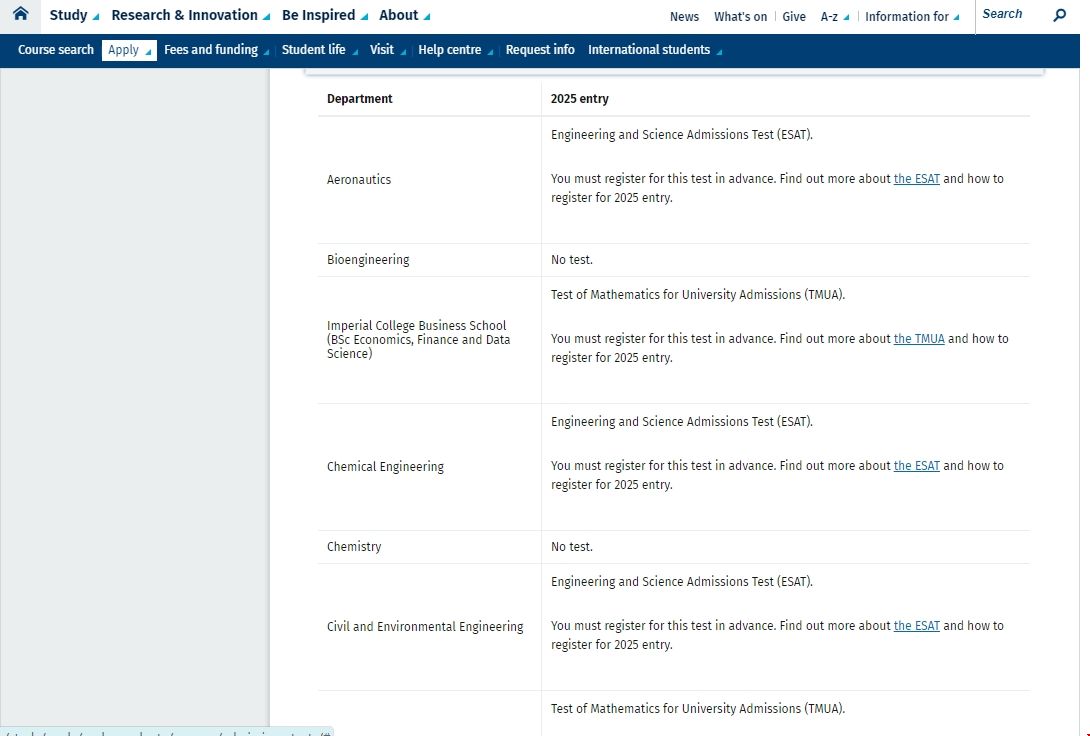
Task: Open Fees and funding menu
Action: [x=216, y=50]
